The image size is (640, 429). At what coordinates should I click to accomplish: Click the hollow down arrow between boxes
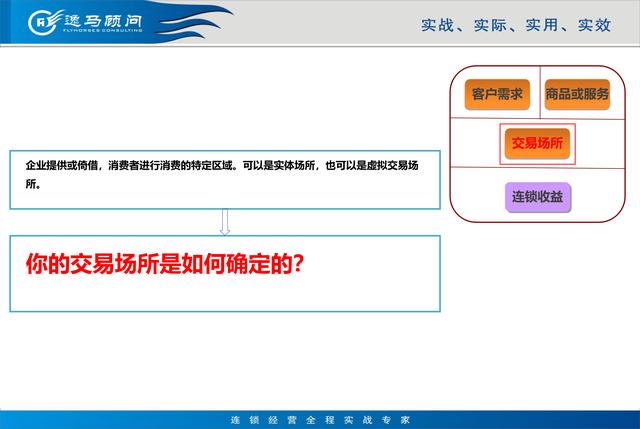tap(225, 222)
